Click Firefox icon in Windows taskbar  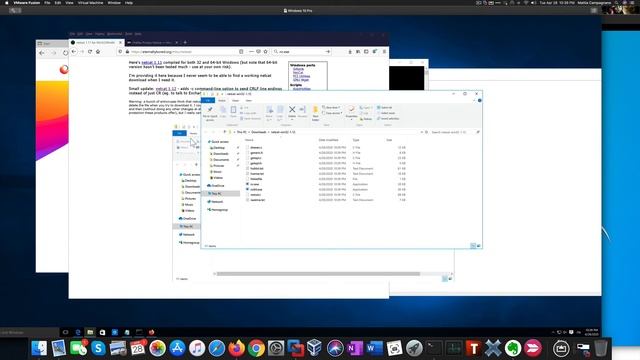point(151,332)
